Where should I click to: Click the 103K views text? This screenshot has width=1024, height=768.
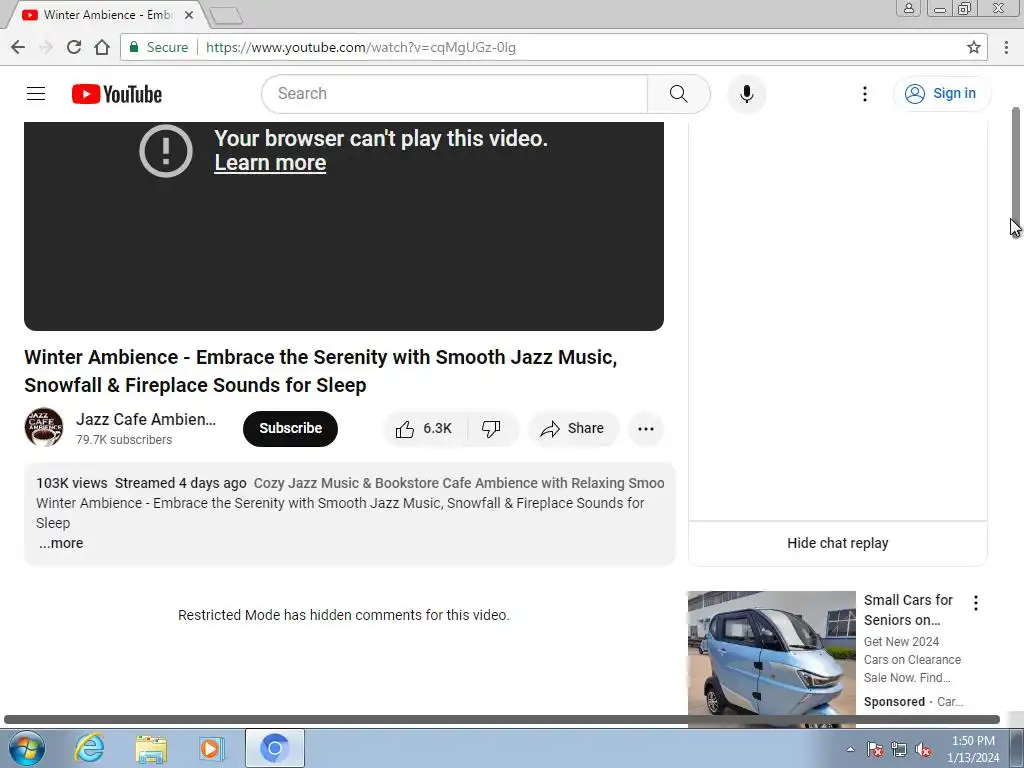(72, 483)
